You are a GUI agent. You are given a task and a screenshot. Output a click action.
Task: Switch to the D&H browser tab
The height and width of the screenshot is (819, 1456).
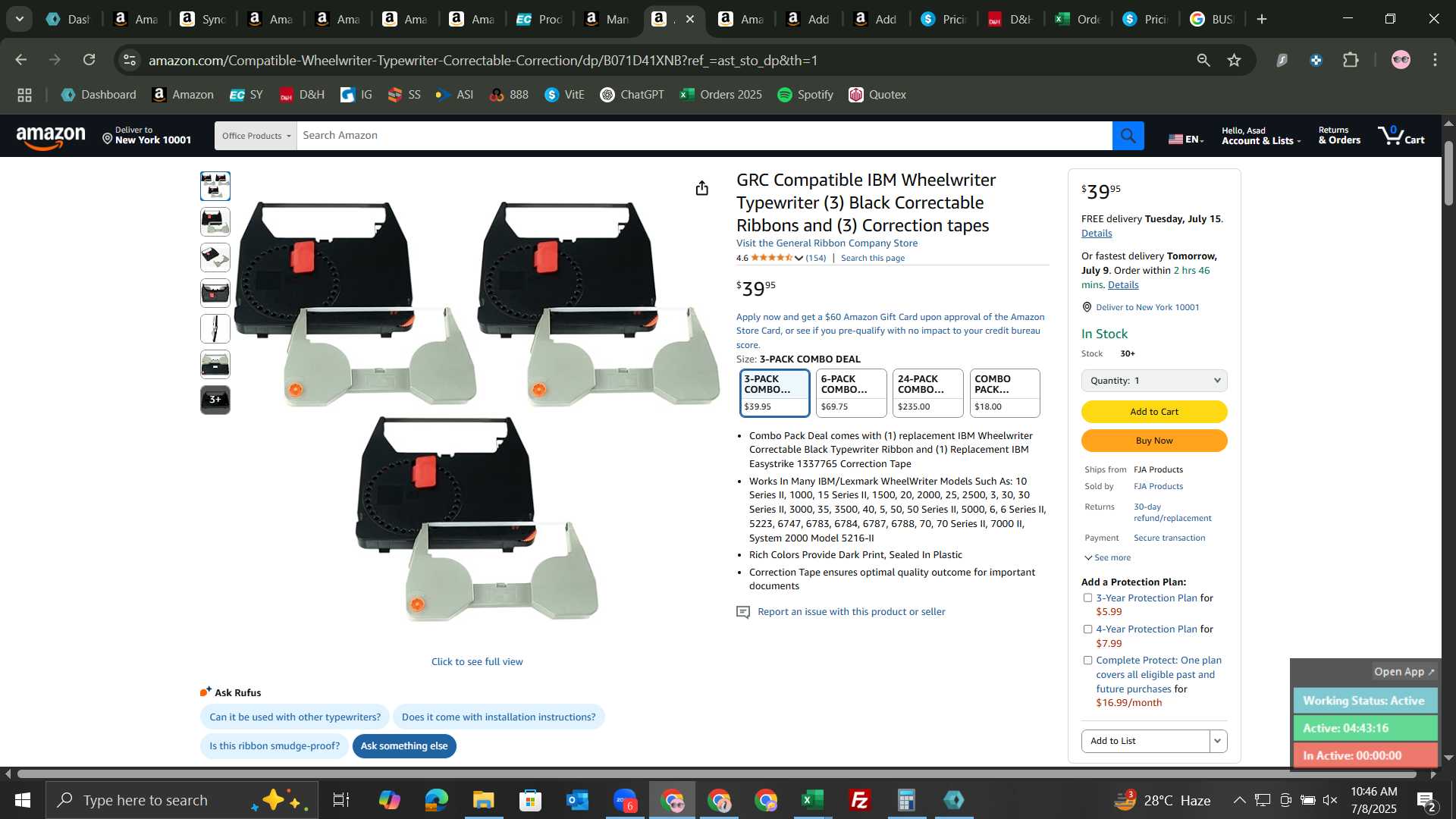(1009, 19)
